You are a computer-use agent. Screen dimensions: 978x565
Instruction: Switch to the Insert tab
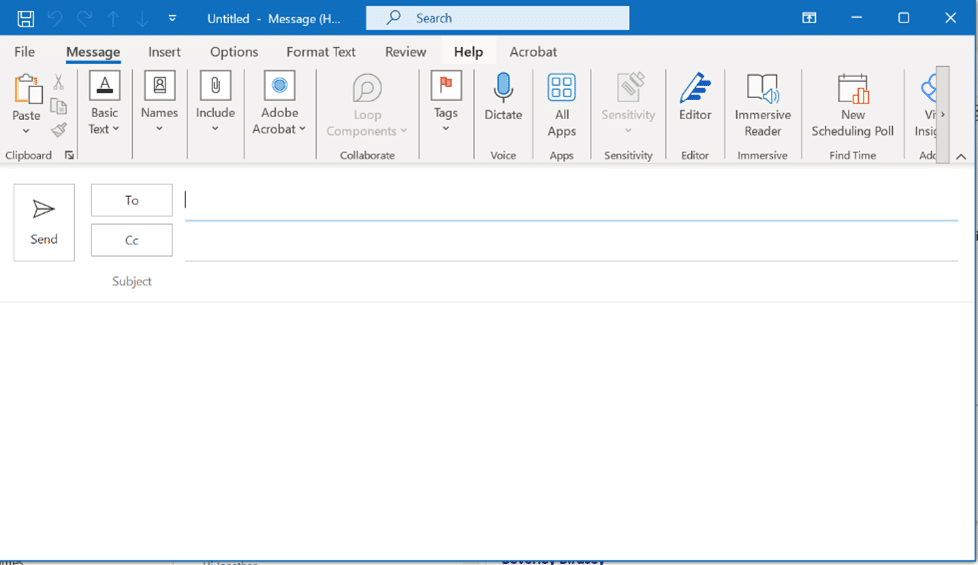coord(164,52)
